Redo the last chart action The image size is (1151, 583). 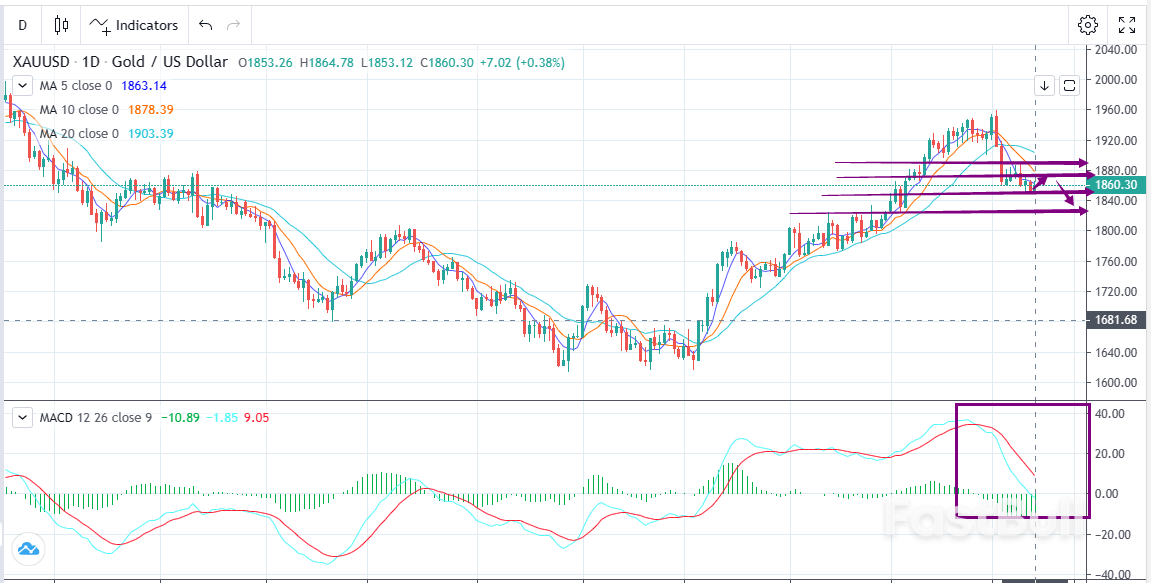pyautogui.click(x=233, y=25)
